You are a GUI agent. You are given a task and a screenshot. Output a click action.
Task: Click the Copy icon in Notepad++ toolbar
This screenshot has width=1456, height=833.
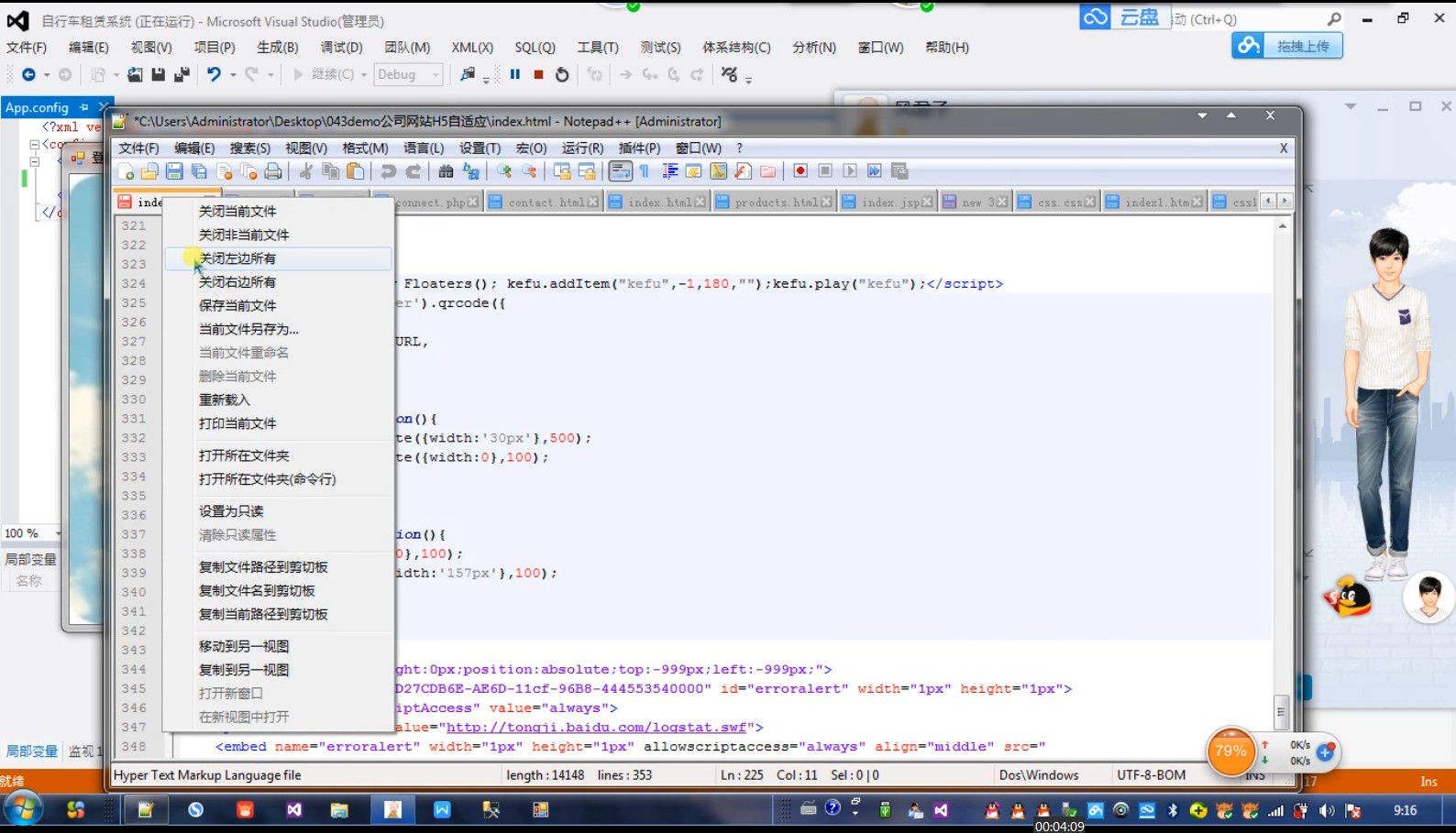(x=331, y=171)
